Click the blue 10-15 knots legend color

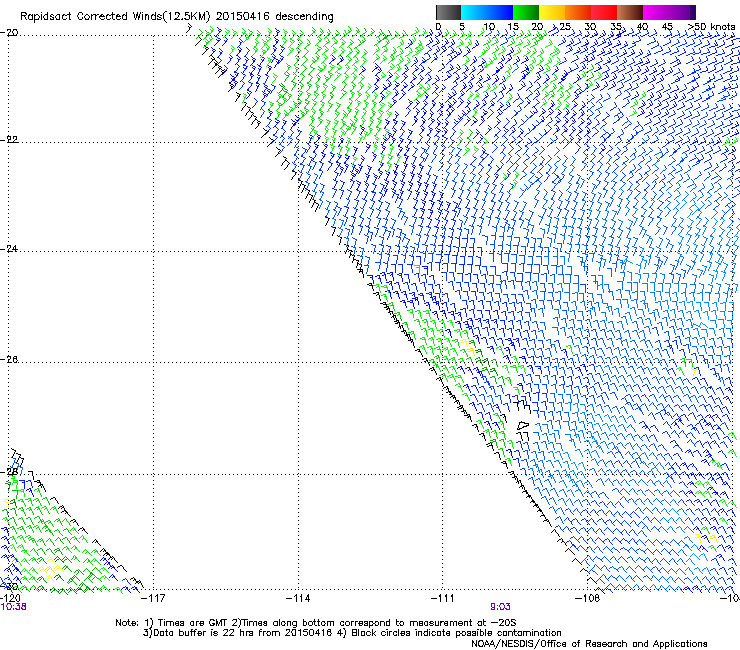500,12
